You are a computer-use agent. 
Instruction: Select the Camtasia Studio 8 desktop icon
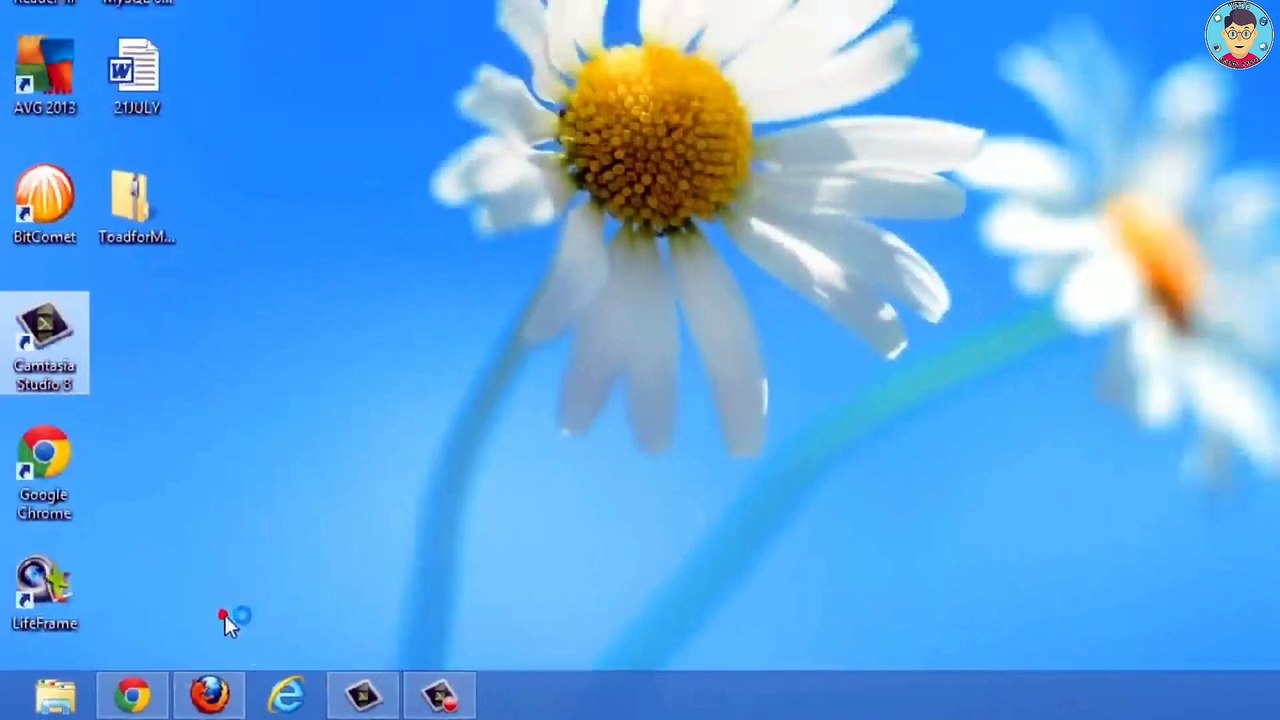pyautogui.click(x=44, y=344)
